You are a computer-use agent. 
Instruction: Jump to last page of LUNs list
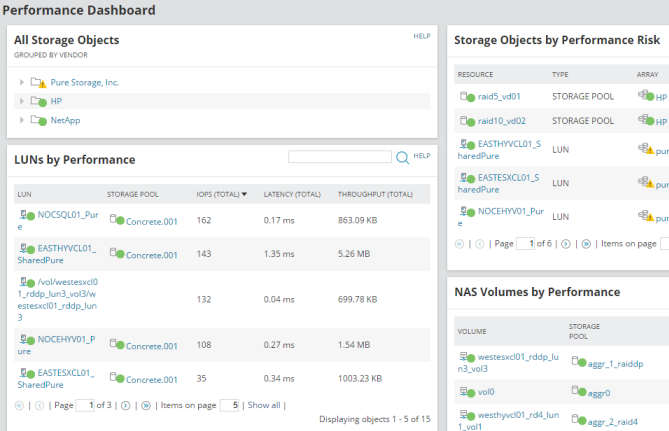(145, 406)
